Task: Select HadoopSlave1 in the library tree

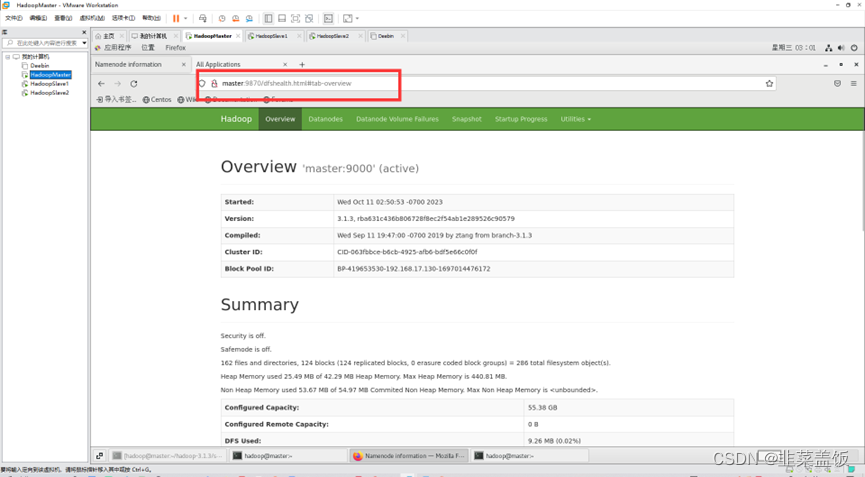Action: coord(49,84)
